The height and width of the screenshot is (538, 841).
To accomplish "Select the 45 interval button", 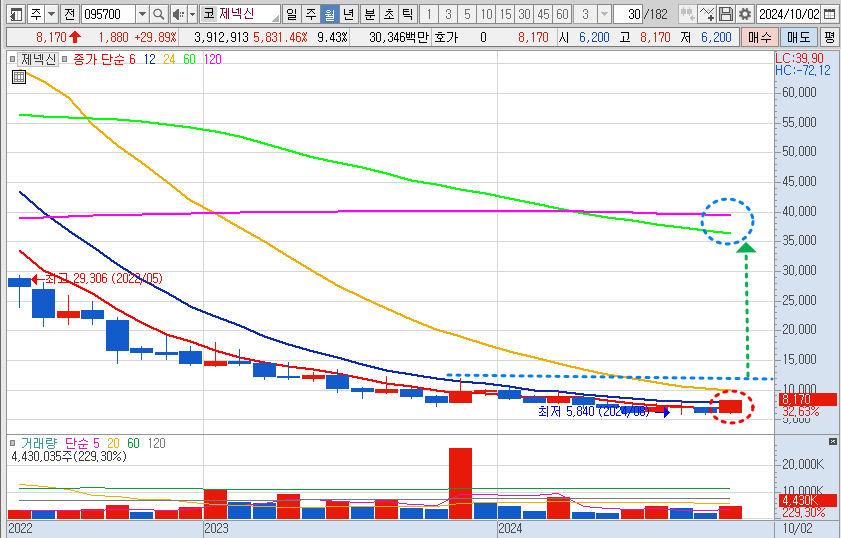I will click(543, 14).
